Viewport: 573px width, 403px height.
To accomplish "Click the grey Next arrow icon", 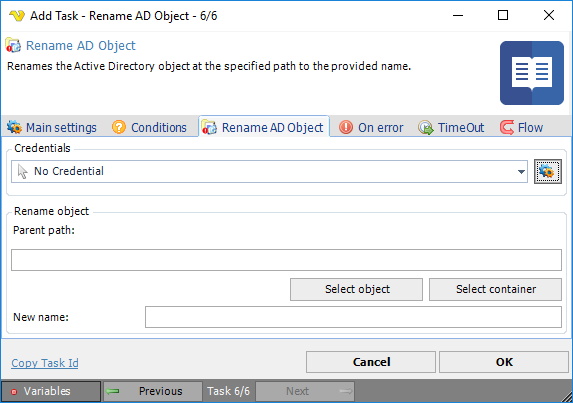I will tap(345, 391).
